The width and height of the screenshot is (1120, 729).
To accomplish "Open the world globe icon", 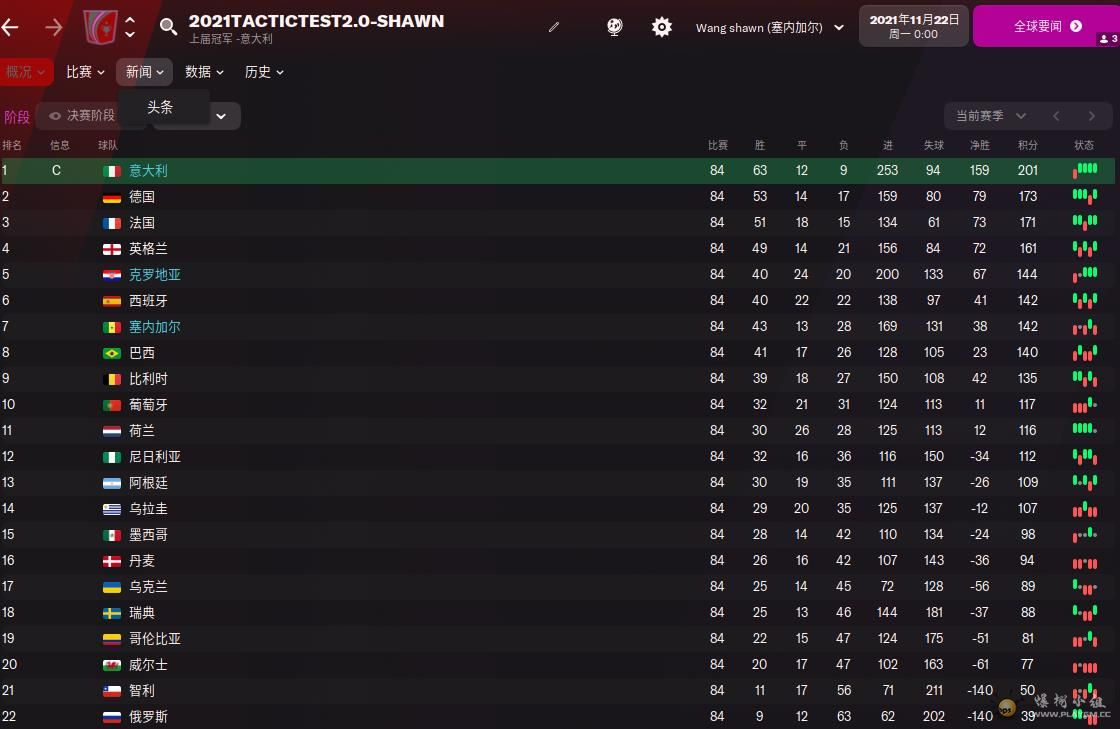I will pos(615,27).
